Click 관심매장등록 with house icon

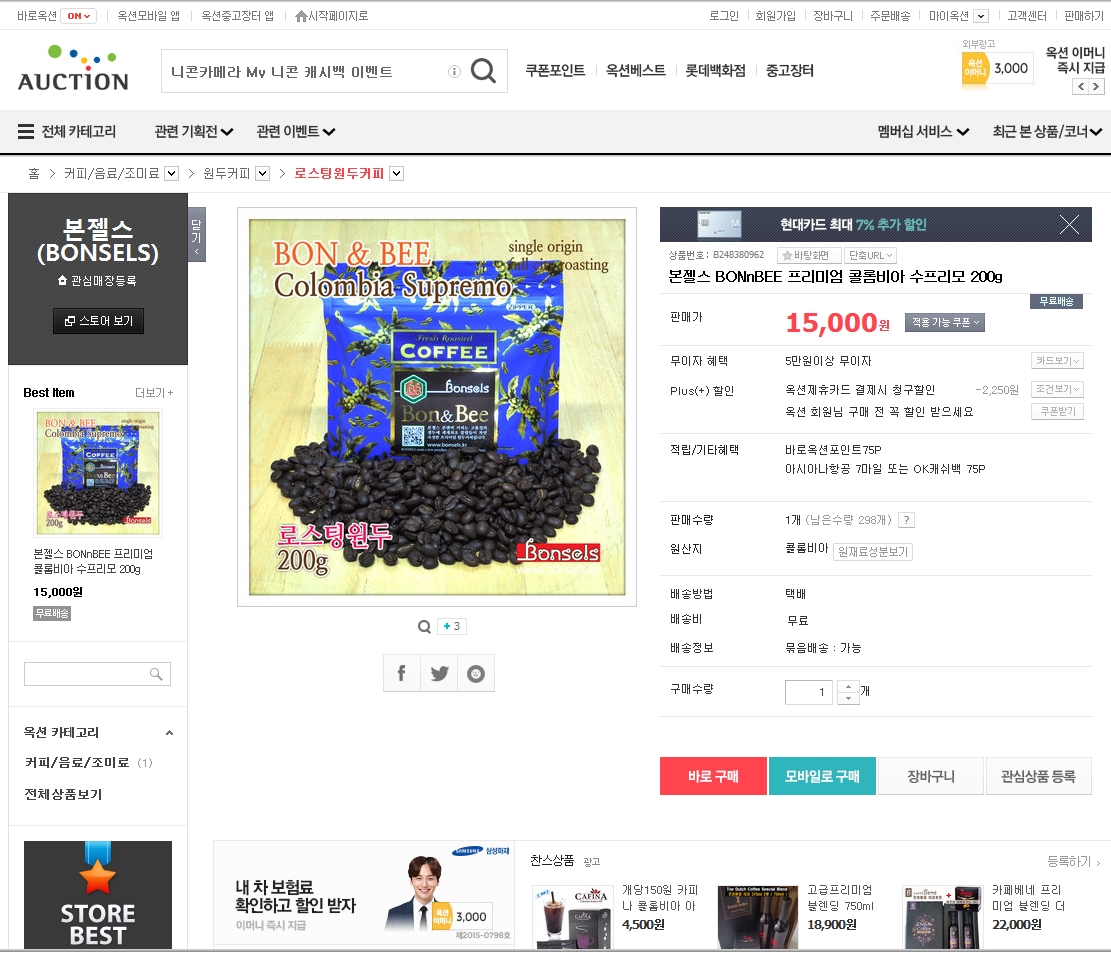tap(97, 281)
